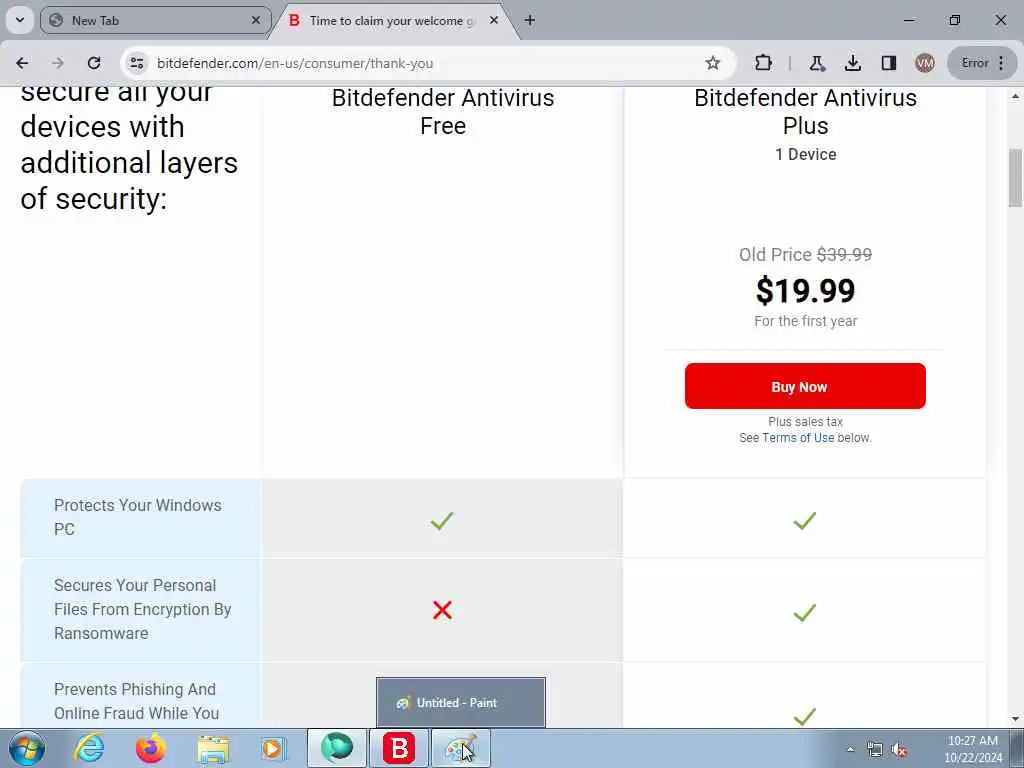Image resolution: width=1024 pixels, height=768 pixels.
Task: Open the Downloads icon in toolbar
Action: [x=852, y=63]
